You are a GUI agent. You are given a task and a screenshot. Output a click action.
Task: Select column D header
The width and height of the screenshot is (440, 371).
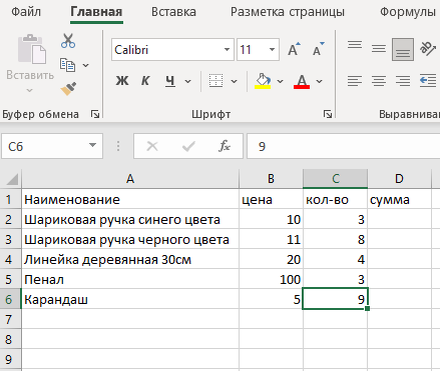pos(399,179)
